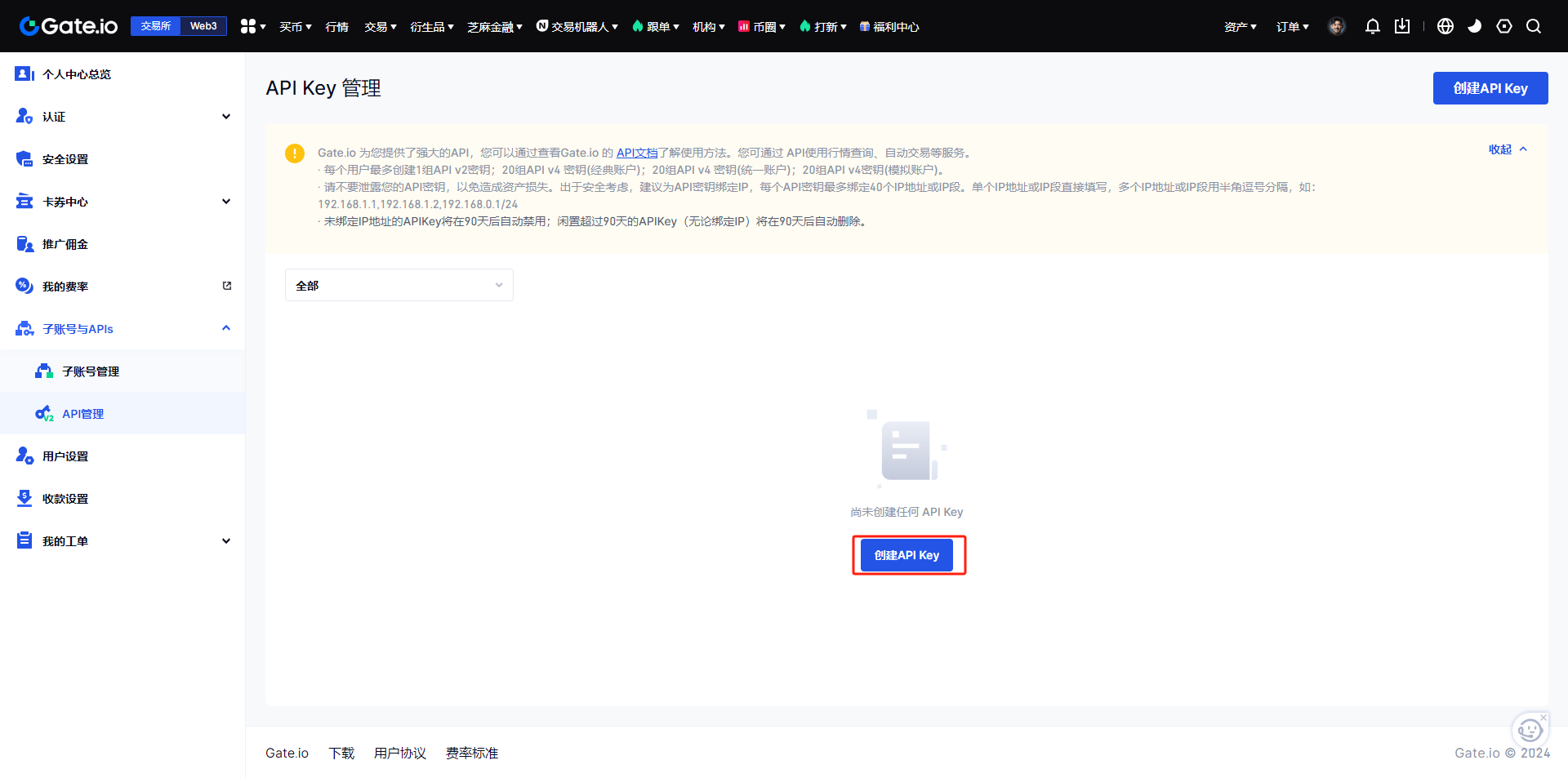This screenshot has height=778, width=1568.
Task: Open the app grid menu icon
Action: (248, 26)
